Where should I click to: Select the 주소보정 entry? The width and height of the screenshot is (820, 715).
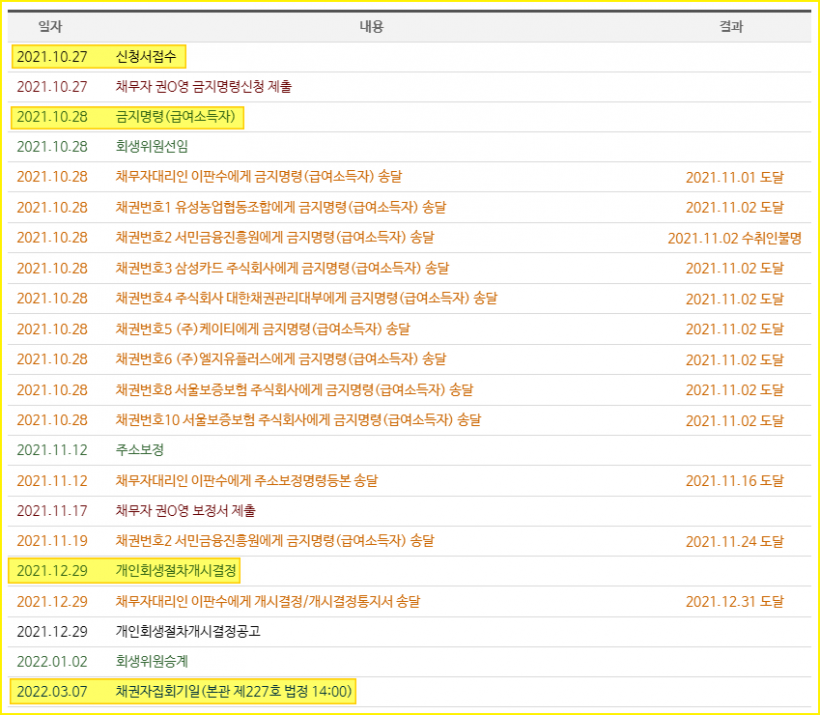click(x=140, y=450)
